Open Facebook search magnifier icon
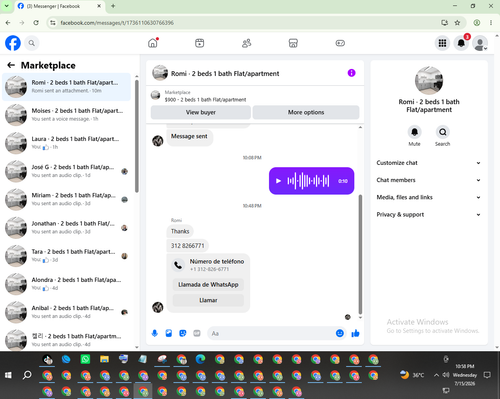The height and width of the screenshot is (399, 500). (x=32, y=43)
